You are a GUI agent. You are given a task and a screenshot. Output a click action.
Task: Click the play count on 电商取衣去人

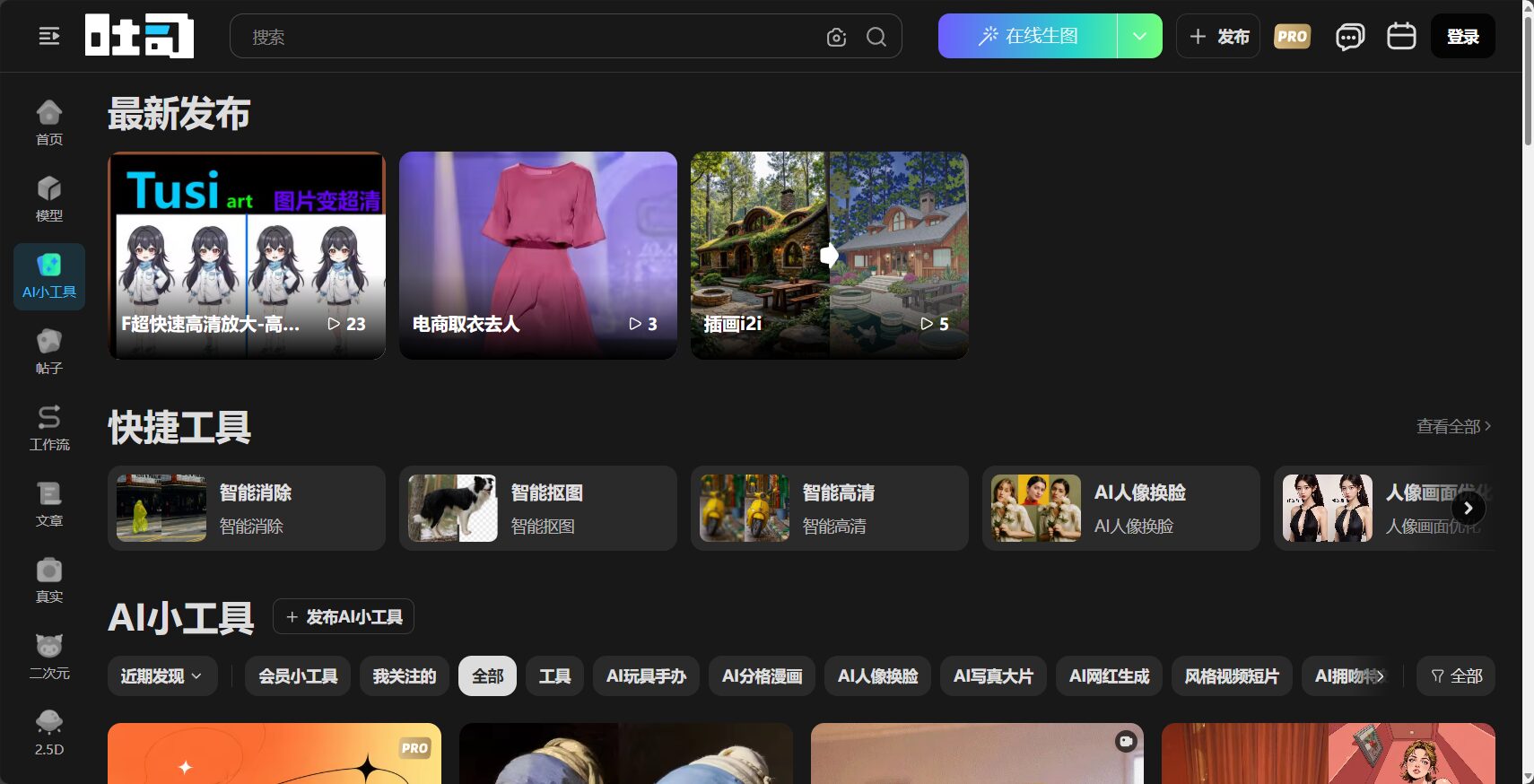[643, 324]
